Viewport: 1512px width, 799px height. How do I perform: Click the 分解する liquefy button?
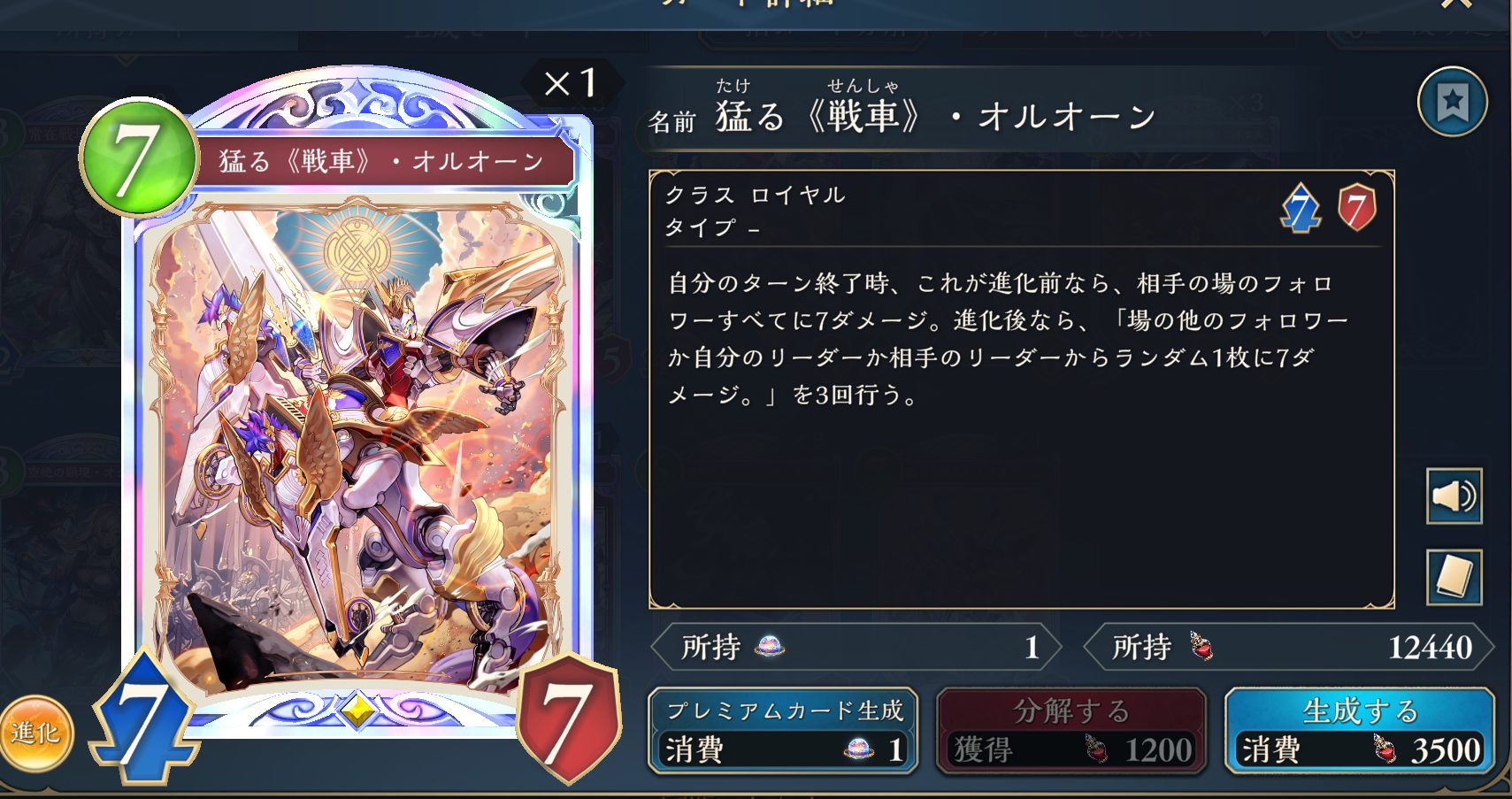point(1071,732)
